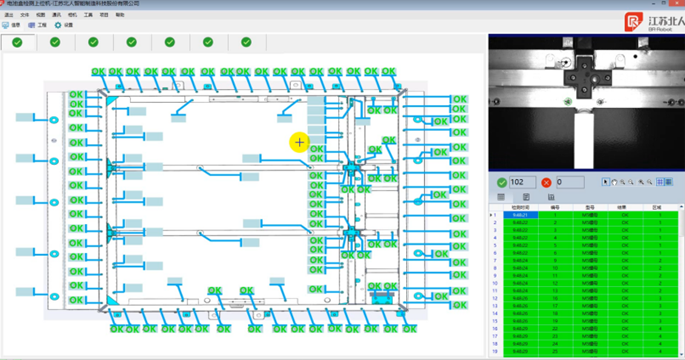Activate the hand pan tool

click(614, 182)
